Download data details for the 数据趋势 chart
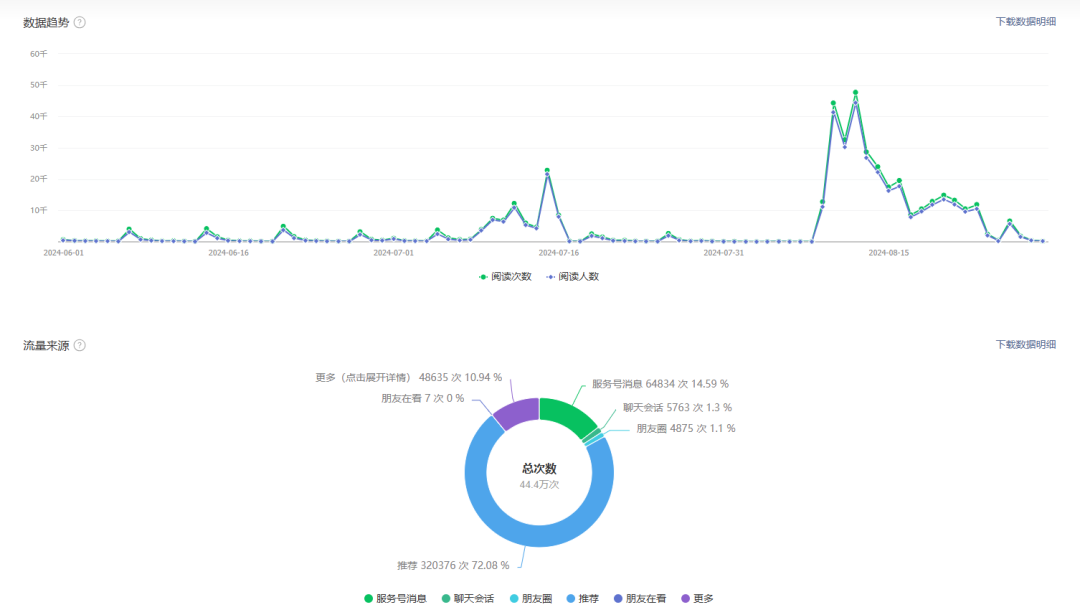 (x=1026, y=21)
